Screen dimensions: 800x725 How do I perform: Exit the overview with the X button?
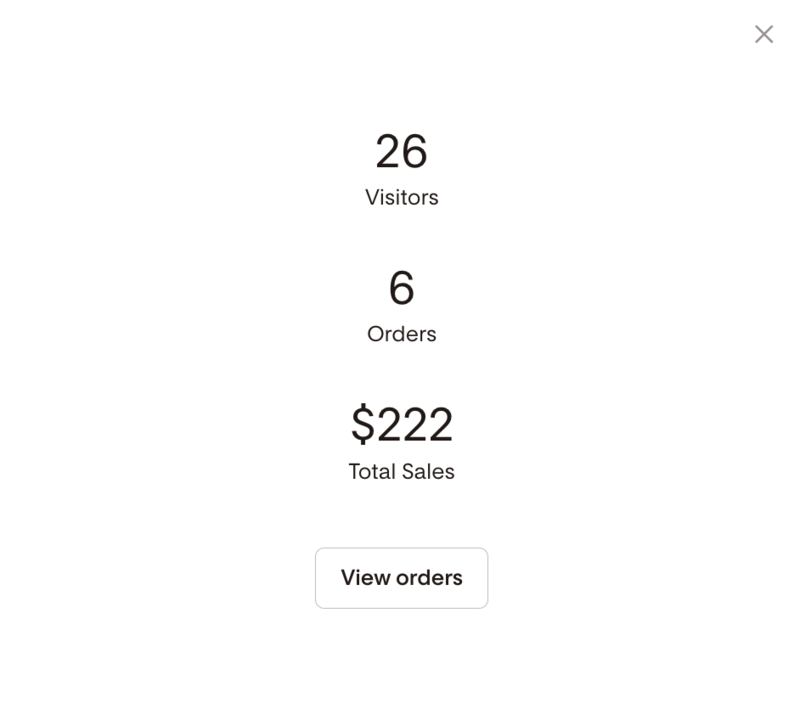click(764, 34)
